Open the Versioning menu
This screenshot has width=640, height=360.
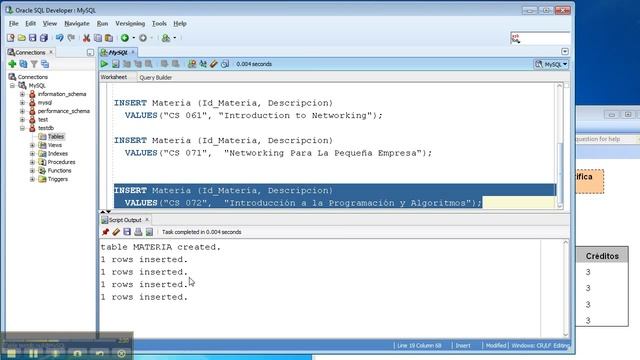[130, 24]
